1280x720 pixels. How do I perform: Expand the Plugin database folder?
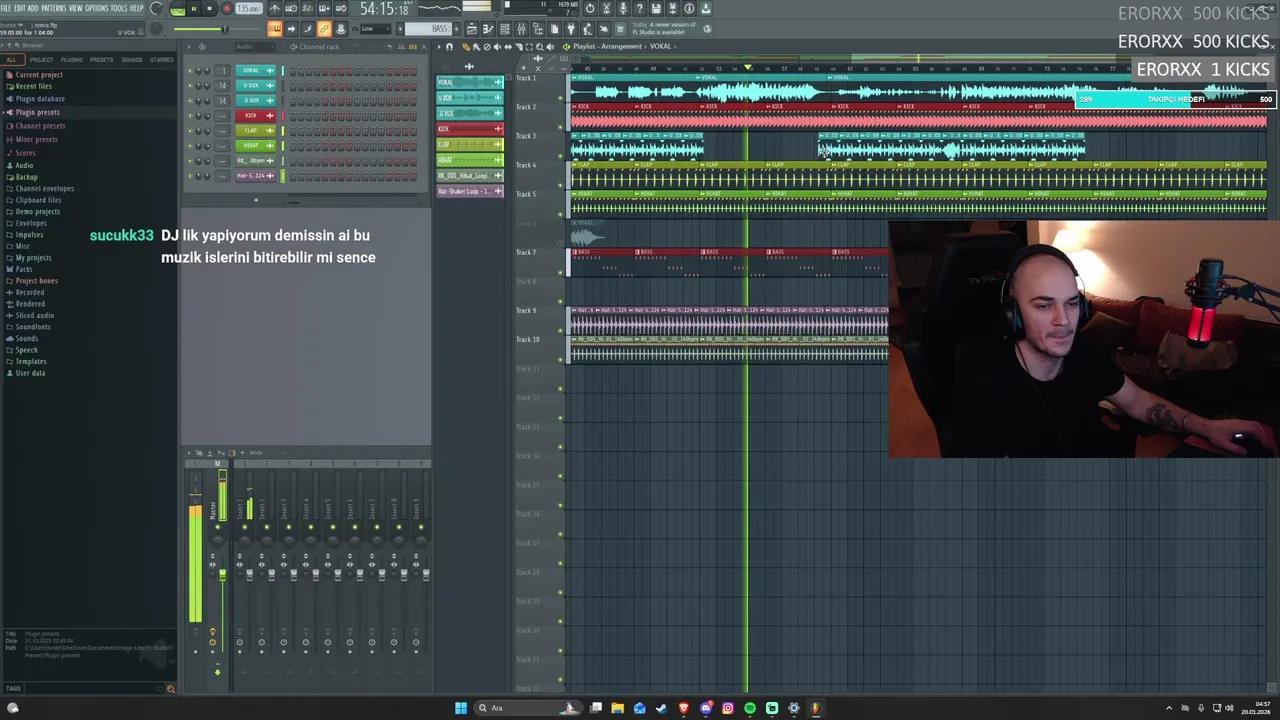(40, 99)
